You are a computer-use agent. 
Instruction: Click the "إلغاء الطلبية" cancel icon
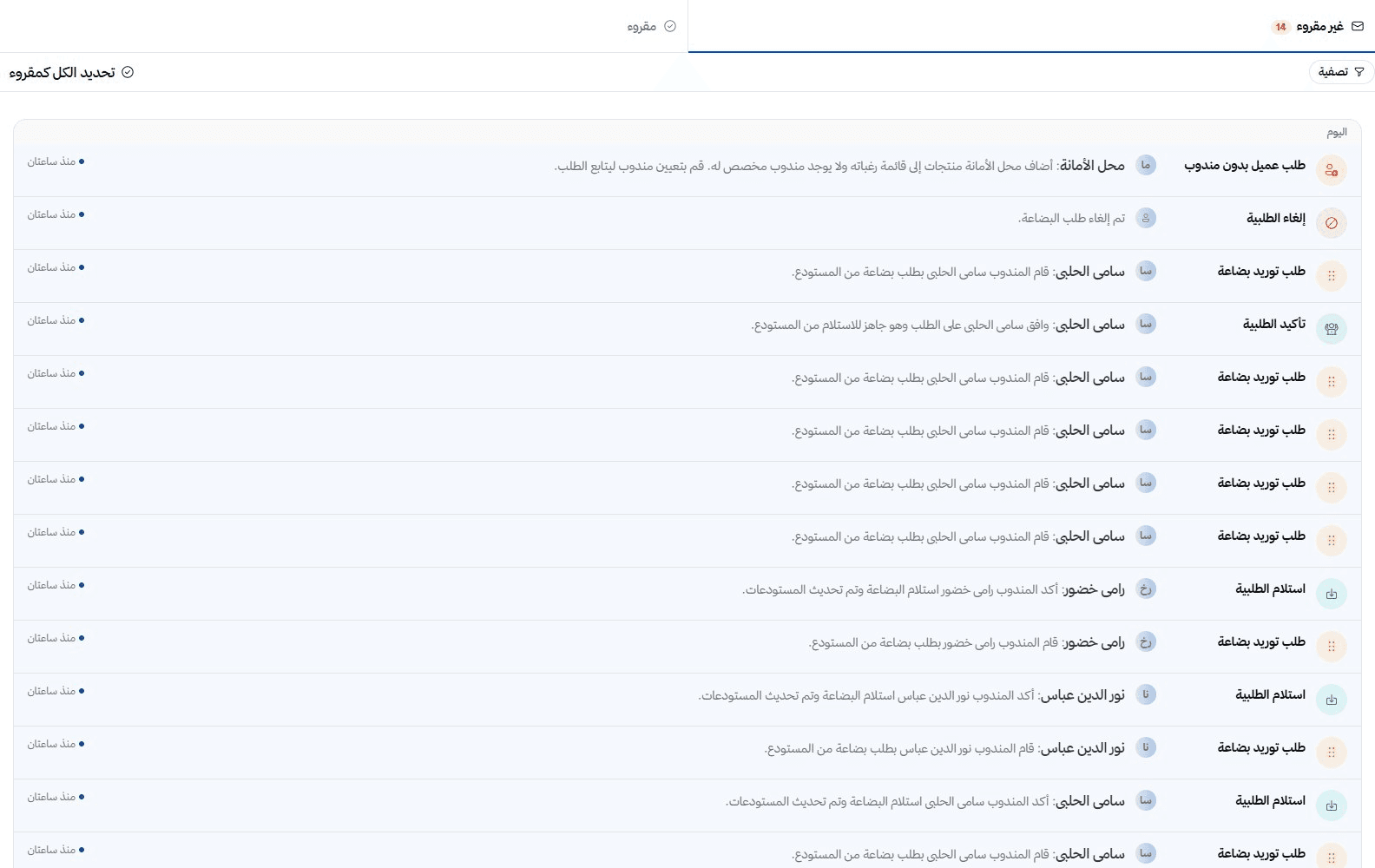[1332, 223]
